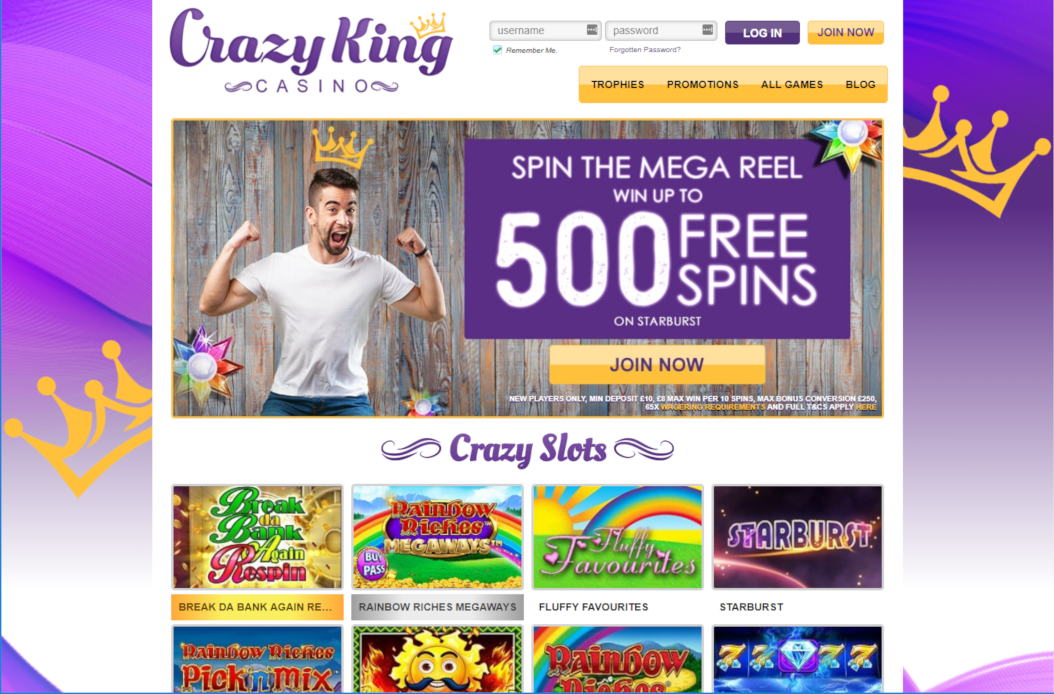Open the Starburst game thumbnail
This screenshot has height=694, width=1054.
797,537
